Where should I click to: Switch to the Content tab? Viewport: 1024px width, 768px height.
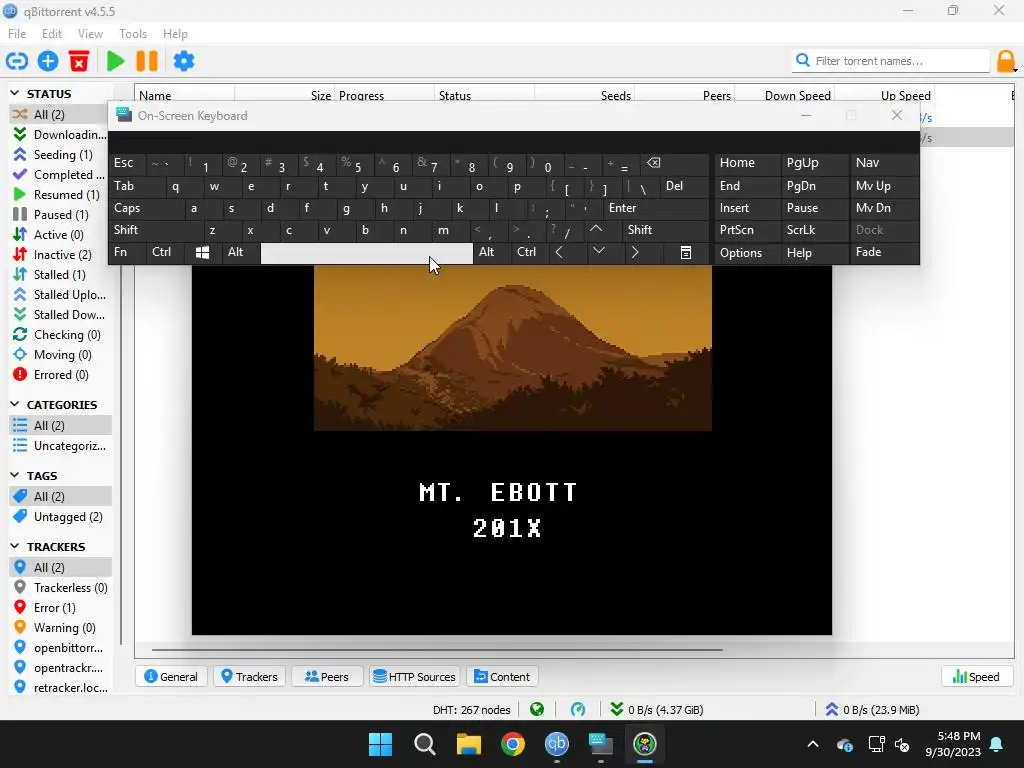pos(502,677)
